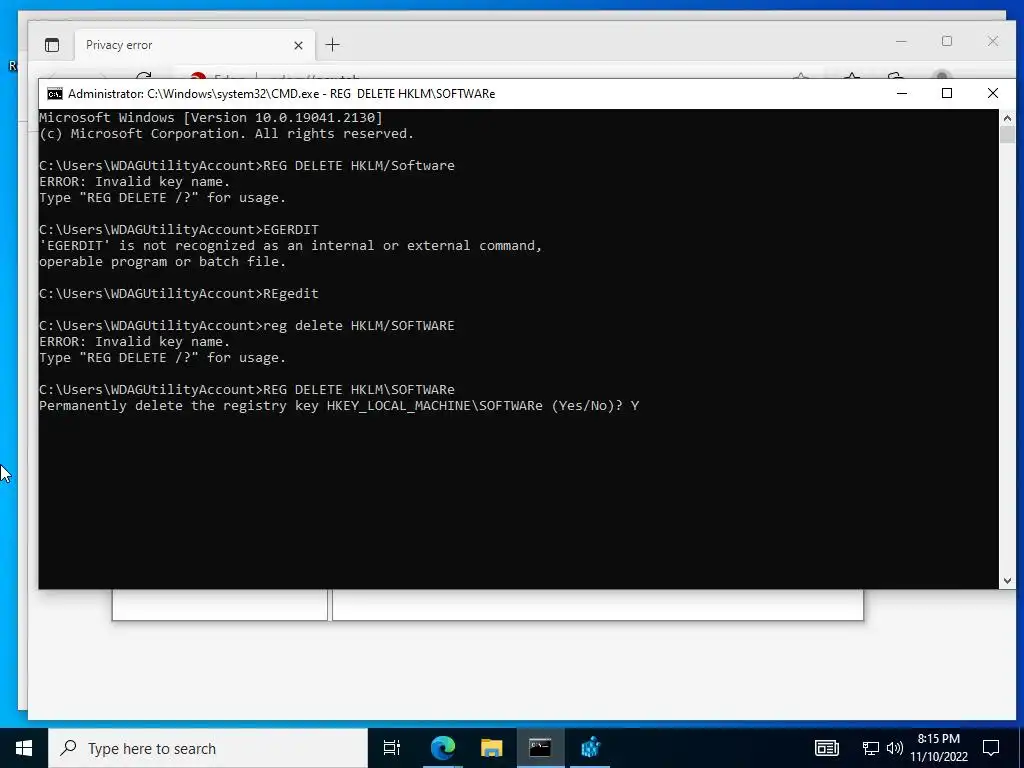
Task: Click the CMD title bar text
Action: 281,93
